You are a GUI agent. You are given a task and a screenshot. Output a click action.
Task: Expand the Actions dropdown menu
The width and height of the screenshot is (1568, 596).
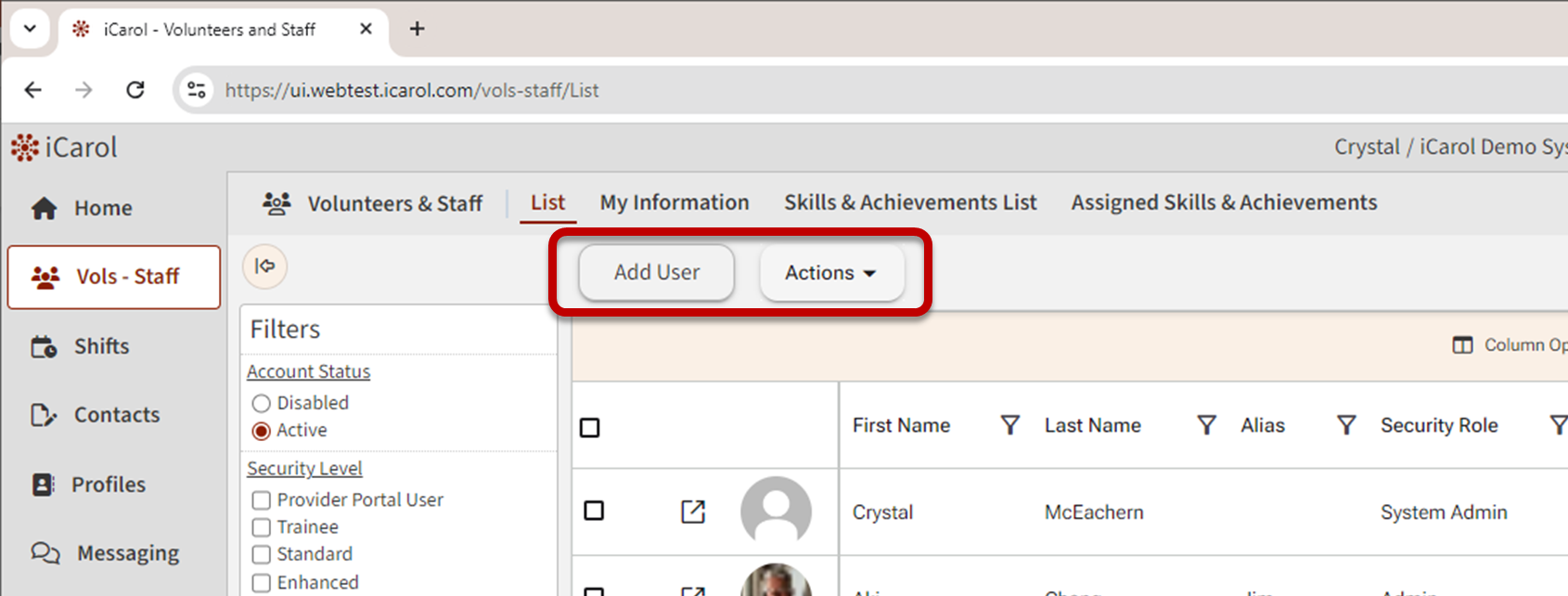pos(830,273)
